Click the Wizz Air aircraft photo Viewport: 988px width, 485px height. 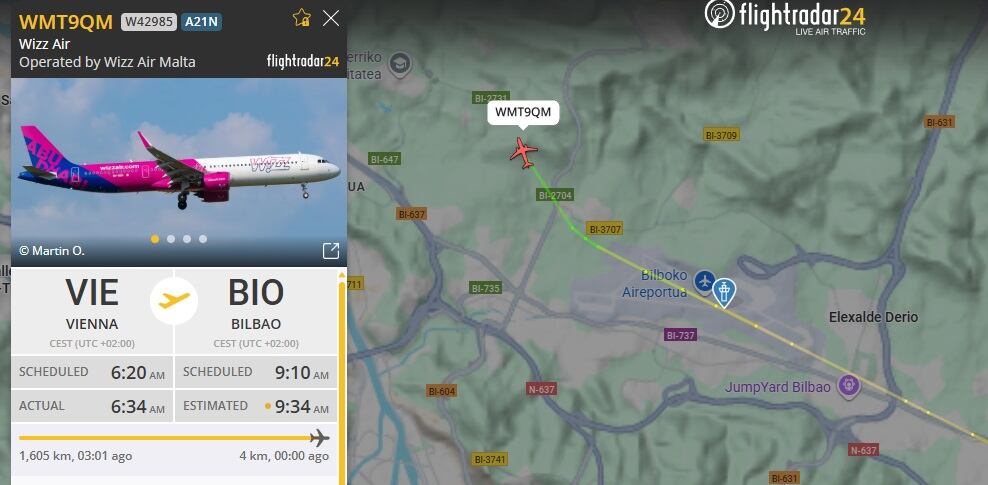click(x=179, y=172)
